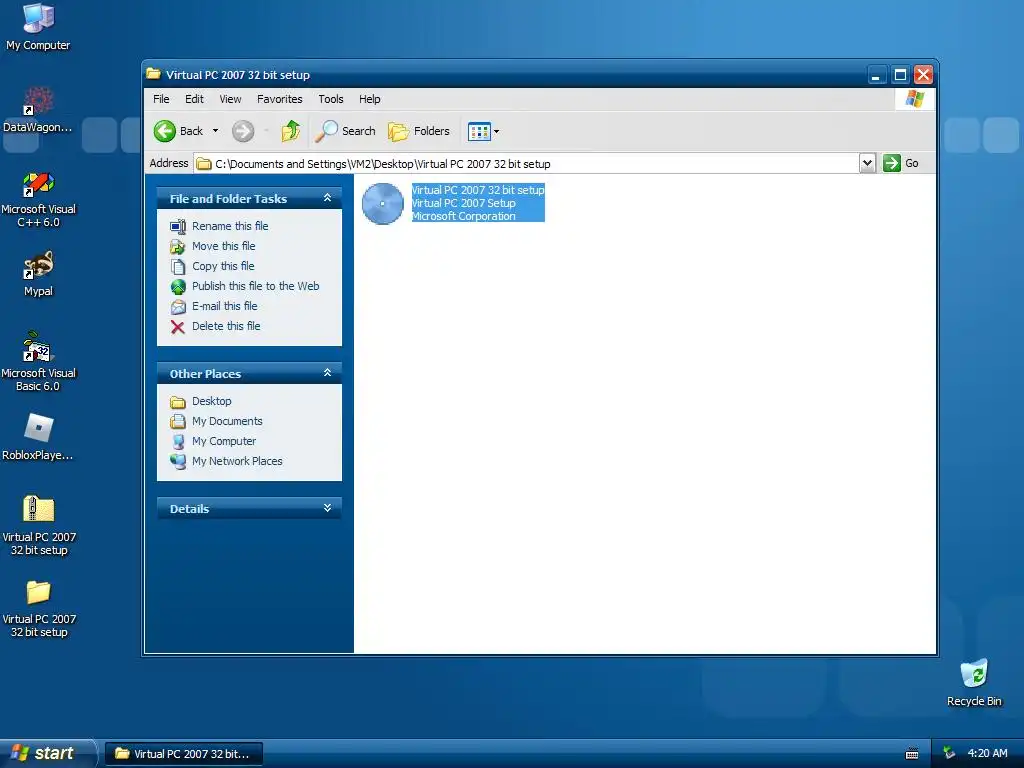Collapse the File and Folder Tasks panel

point(327,198)
